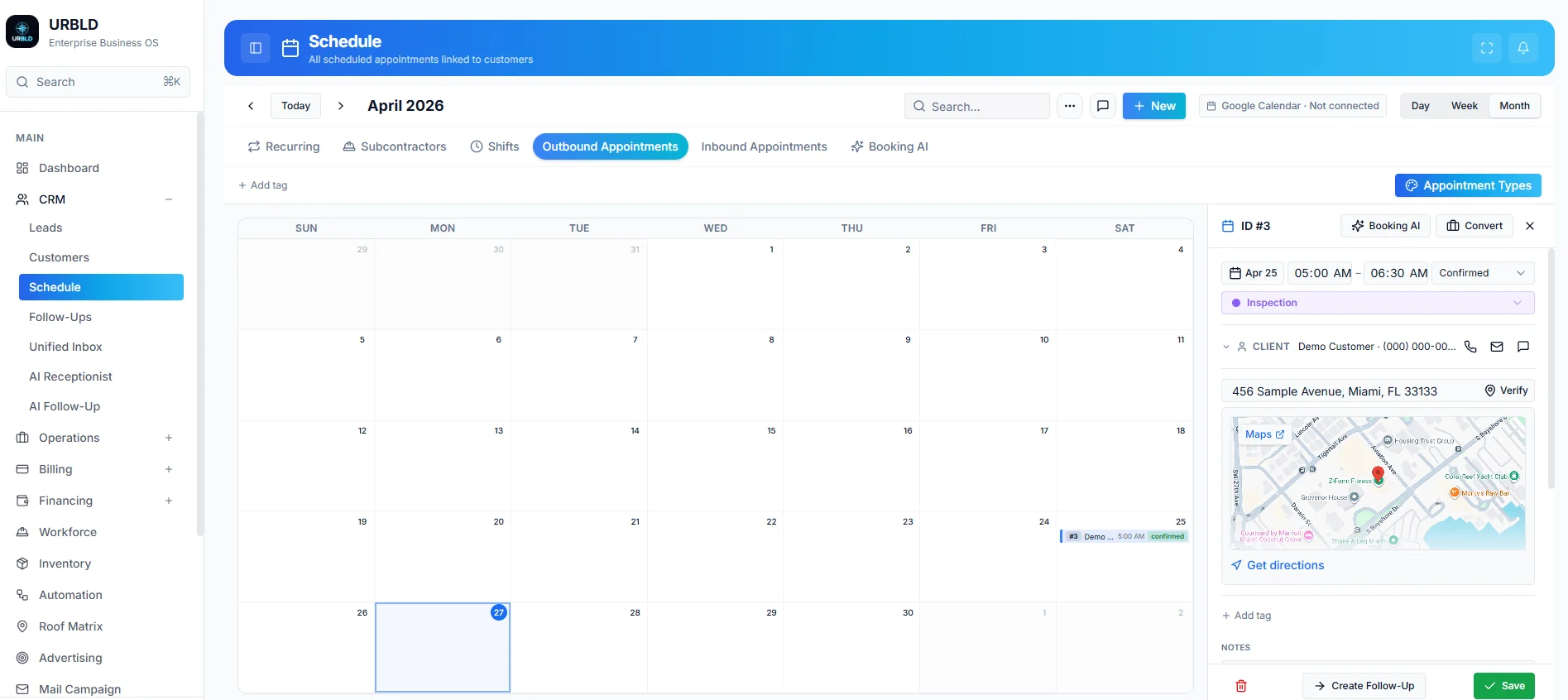Viewport: 1568px width, 700px height.
Task: Collapse the CLIENT section chevron
Action: (x=1226, y=347)
